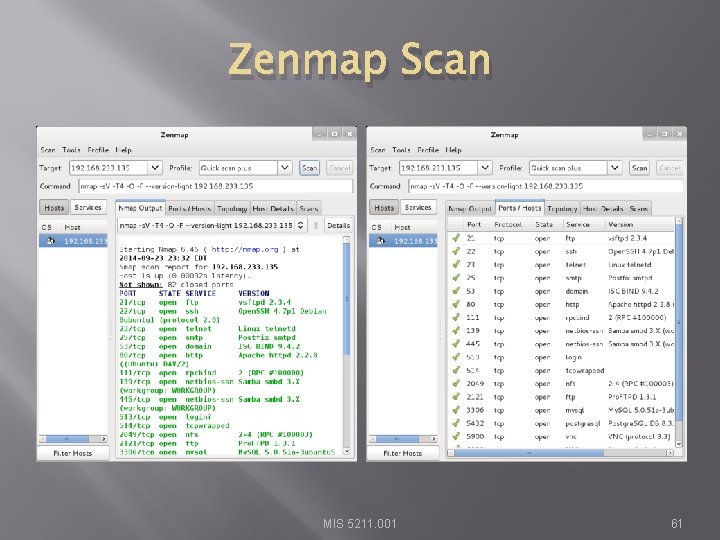Open Tools menu in right Zenmap window

tap(401, 150)
